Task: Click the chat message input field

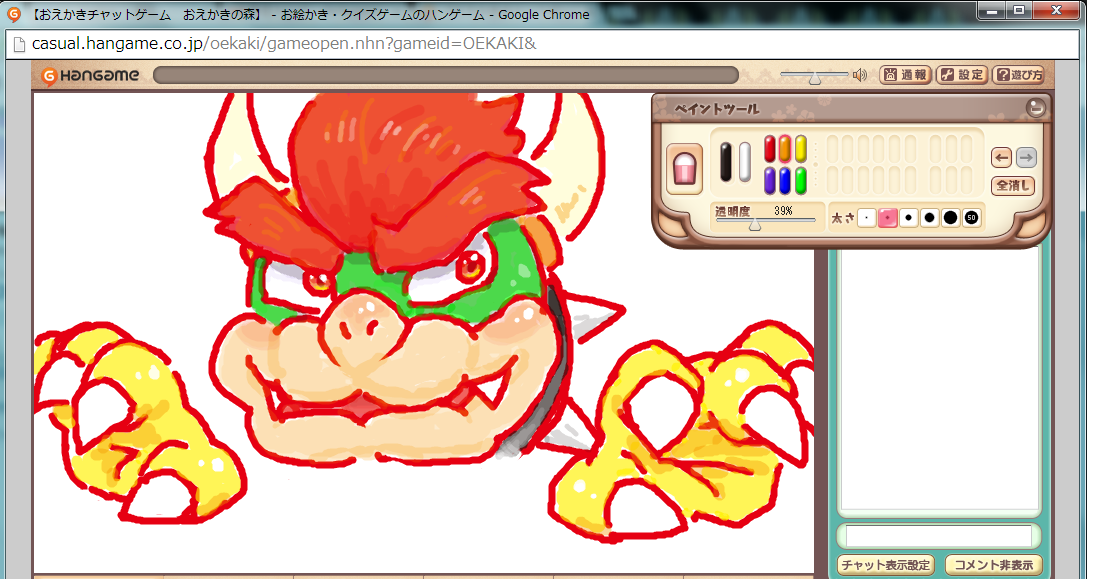Action: point(939,536)
